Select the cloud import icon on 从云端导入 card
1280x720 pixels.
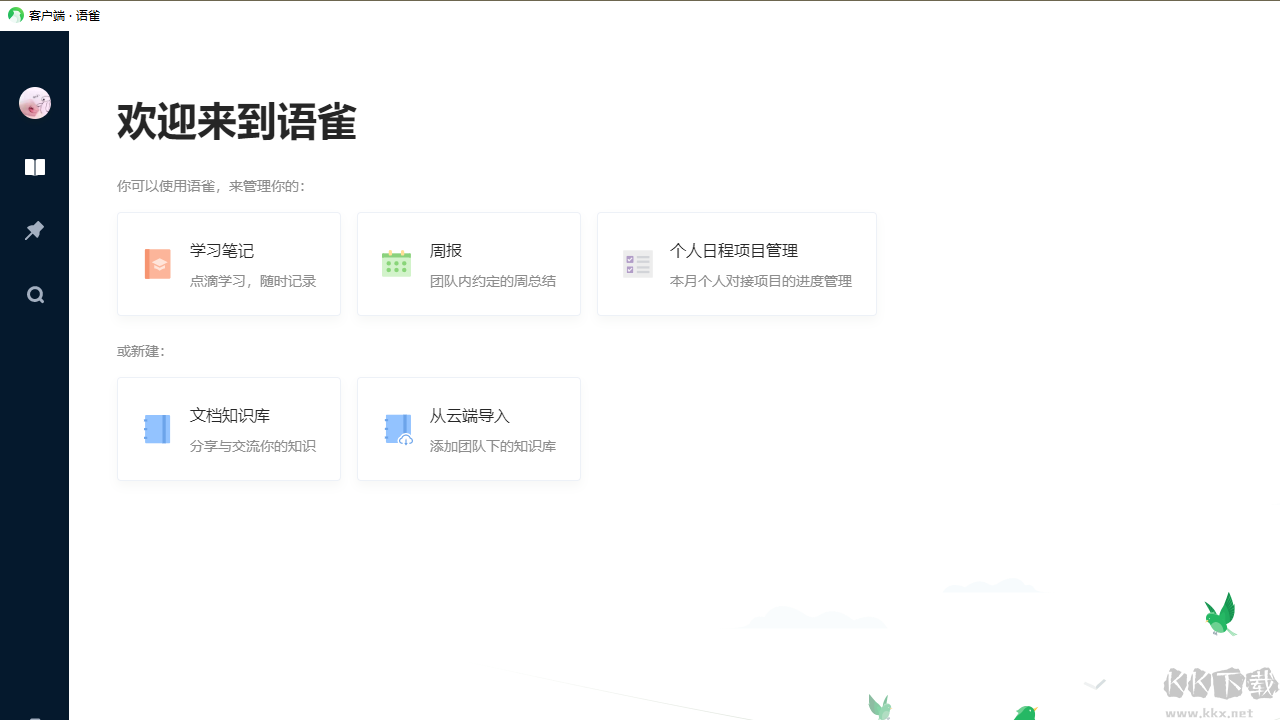click(397, 428)
